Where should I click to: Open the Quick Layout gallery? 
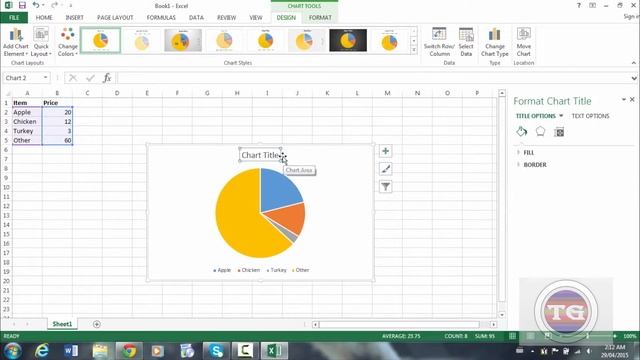point(41,42)
